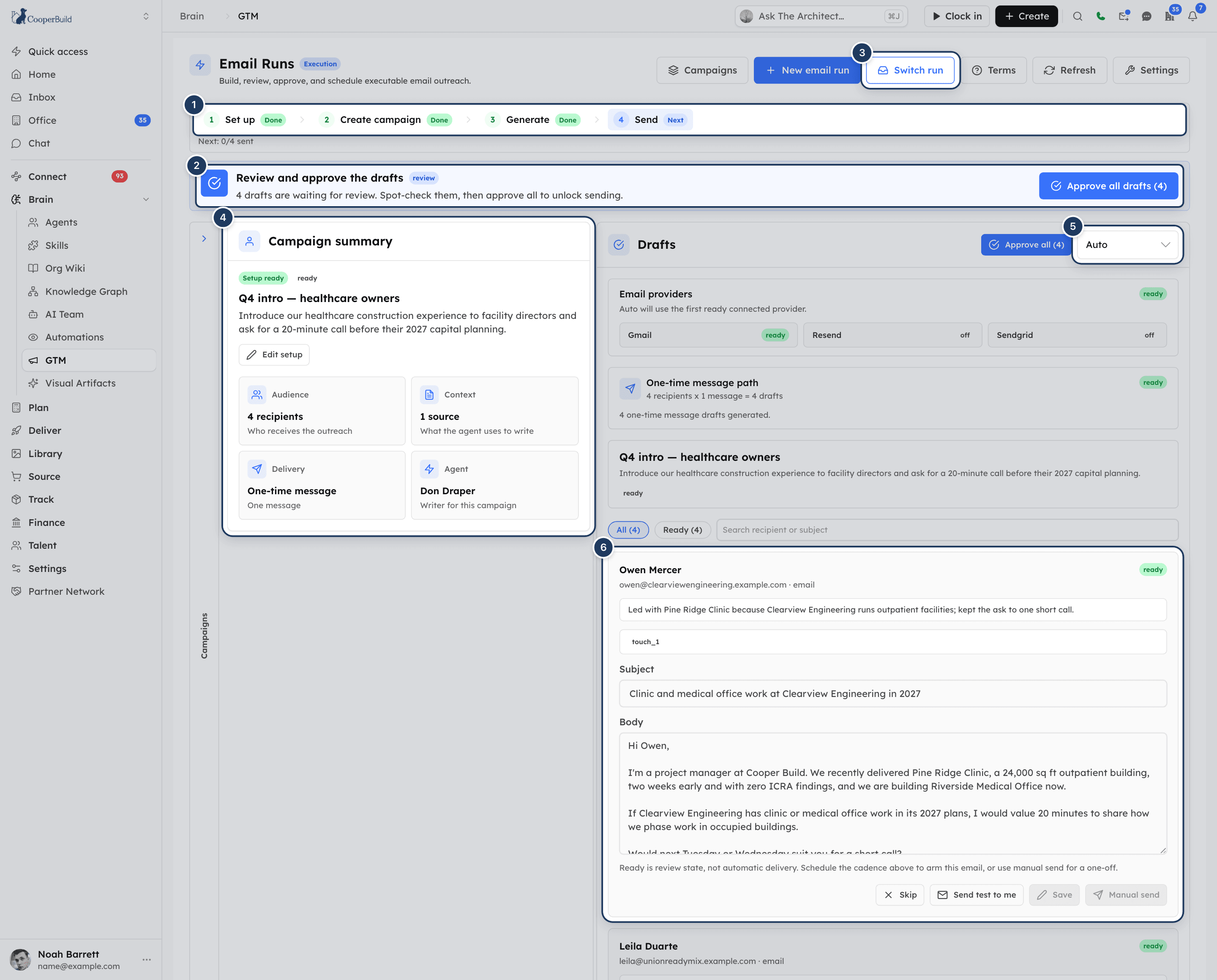Open Skills under Brain
This screenshot has width=1217, height=980.
click(57, 245)
